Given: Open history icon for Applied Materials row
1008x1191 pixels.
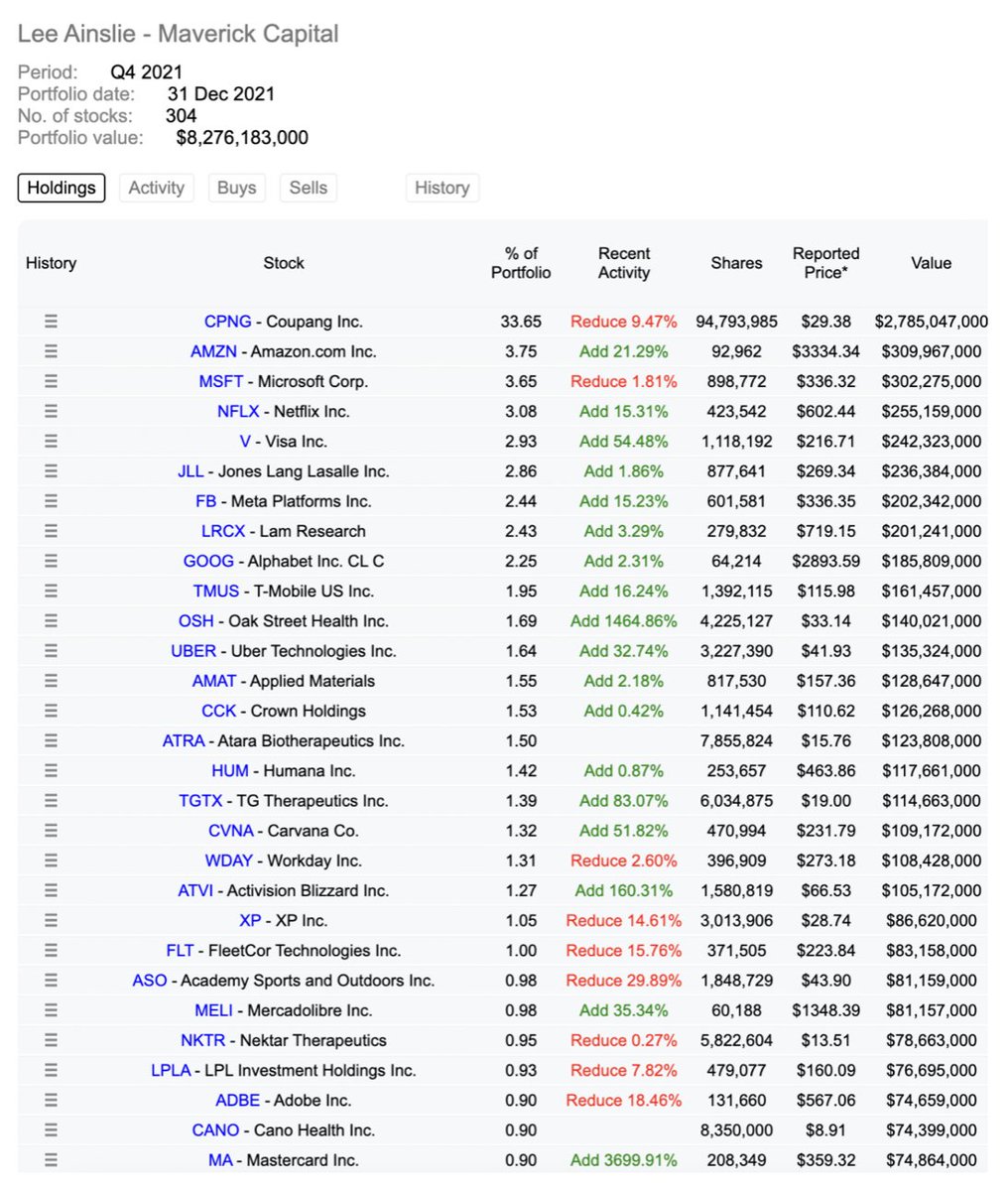Looking at the screenshot, I should (51, 681).
